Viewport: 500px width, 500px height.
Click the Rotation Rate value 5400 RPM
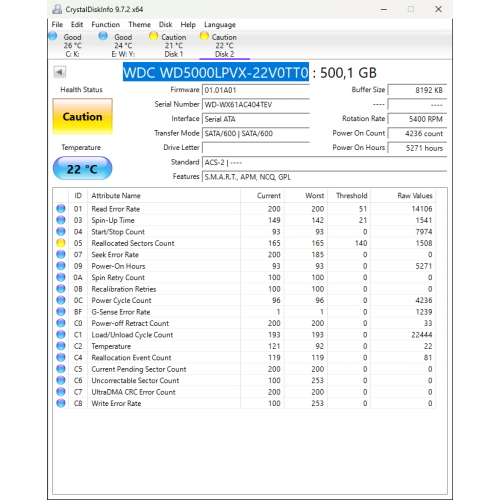click(x=417, y=119)
